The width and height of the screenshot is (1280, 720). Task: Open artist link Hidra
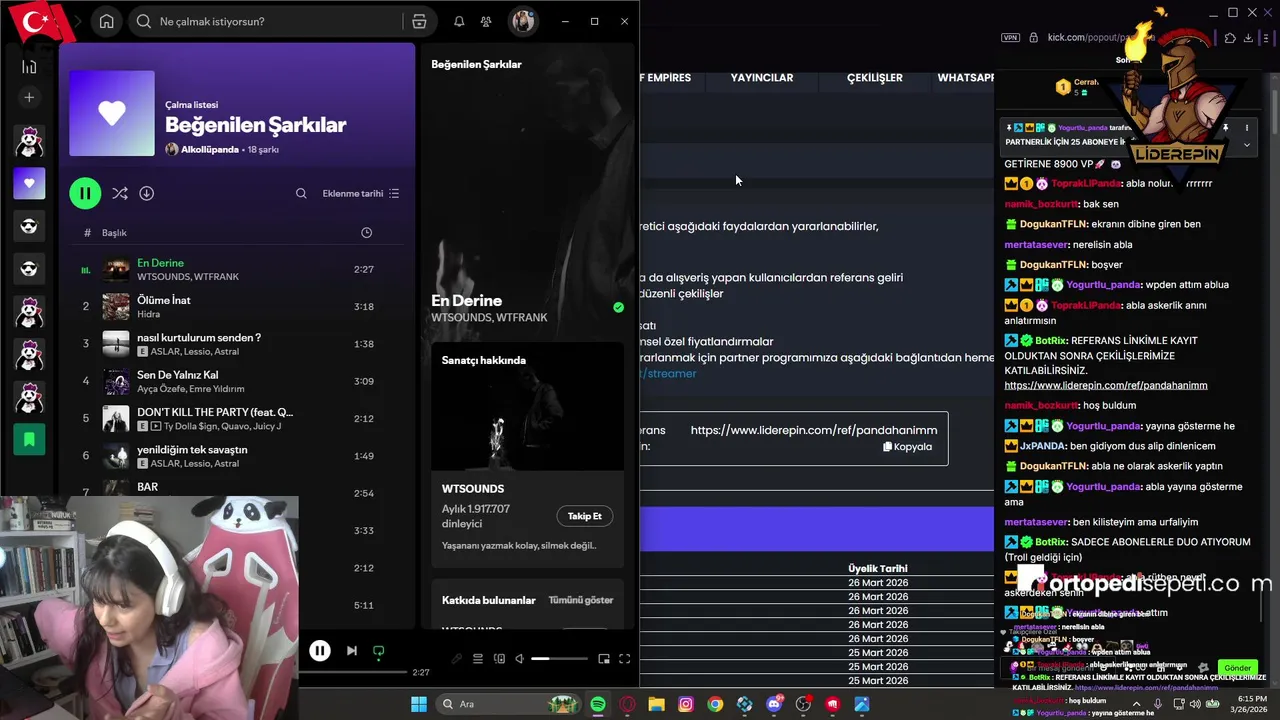[x=148, y=314]
